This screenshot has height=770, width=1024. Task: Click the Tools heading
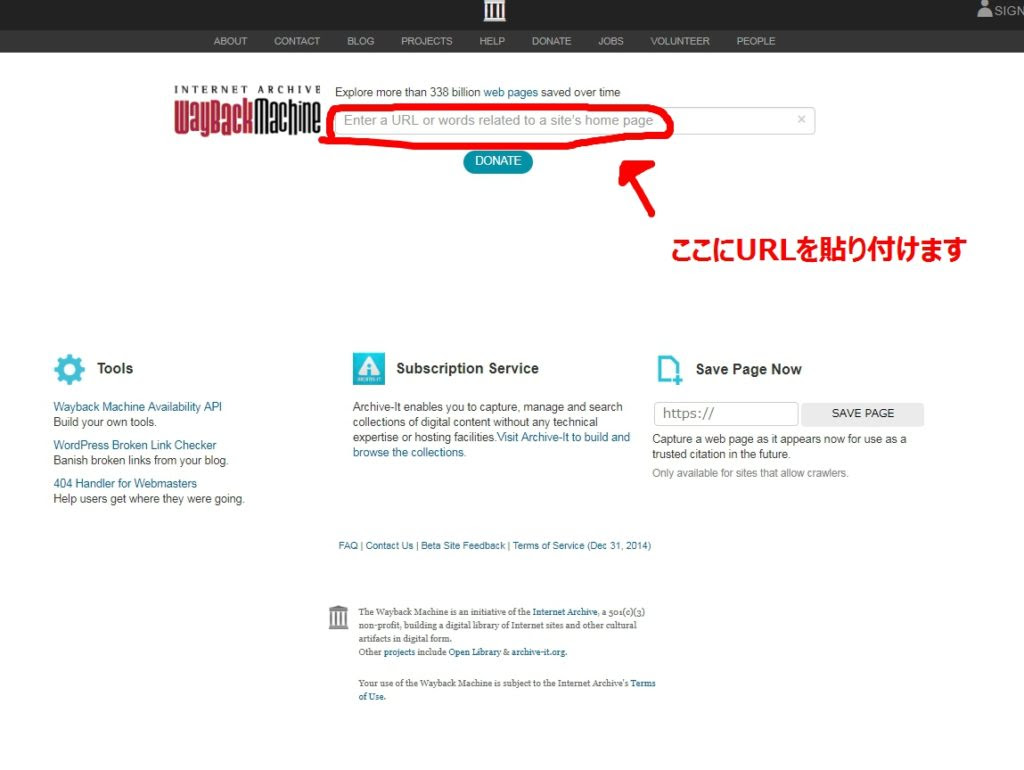tap(115, 368)
